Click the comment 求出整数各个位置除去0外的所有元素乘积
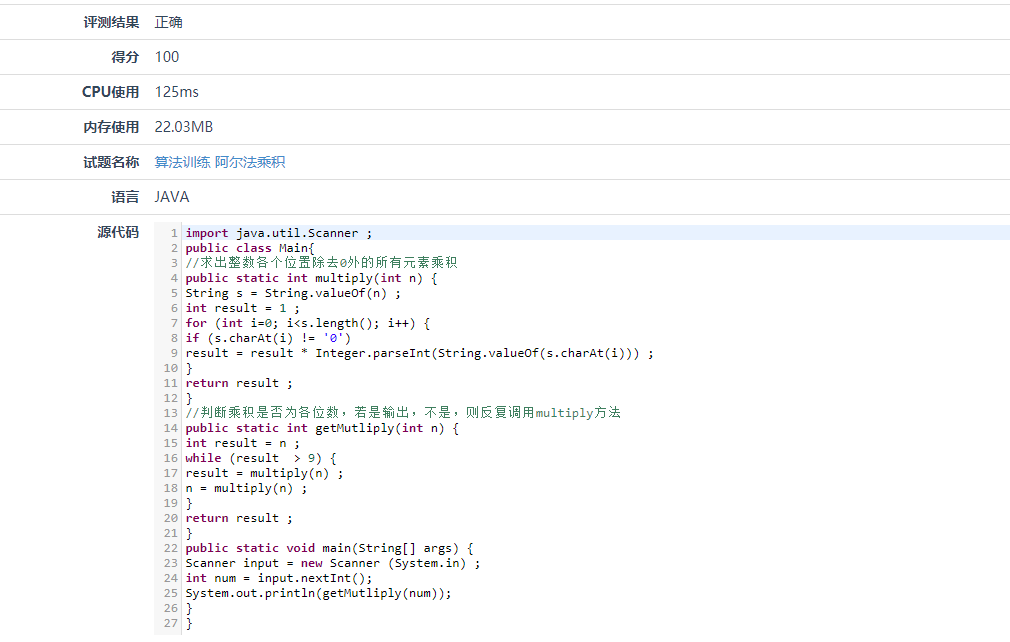1010x642 pixels. (x=321, y=263)
